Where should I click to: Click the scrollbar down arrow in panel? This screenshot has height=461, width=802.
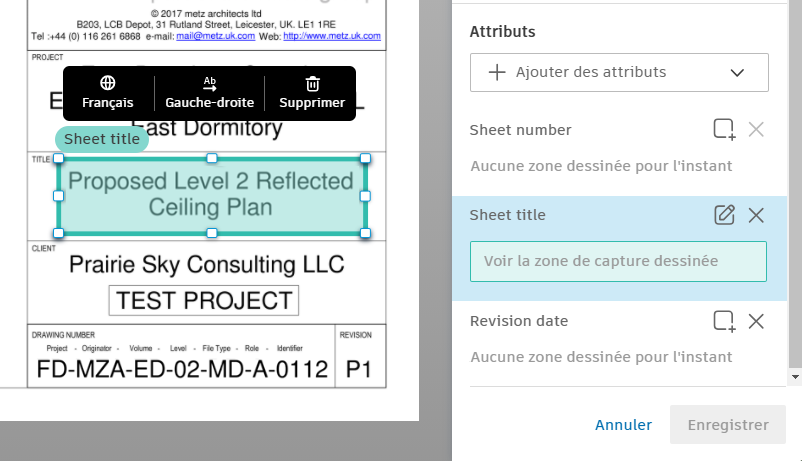[795, 377]
